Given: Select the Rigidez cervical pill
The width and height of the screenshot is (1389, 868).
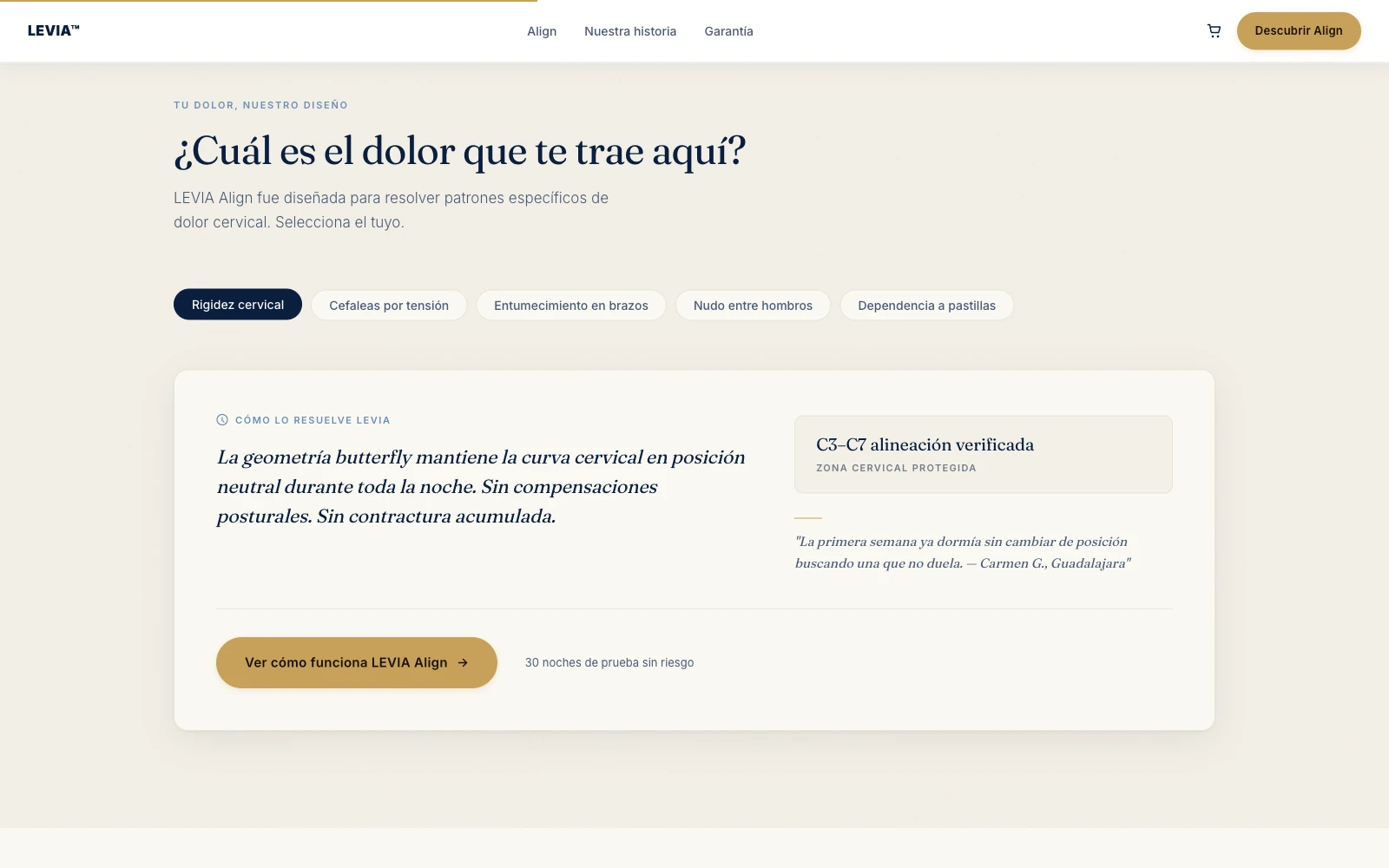Looking at the screenshot, I should pyautogui.click(x=238, y=305).
